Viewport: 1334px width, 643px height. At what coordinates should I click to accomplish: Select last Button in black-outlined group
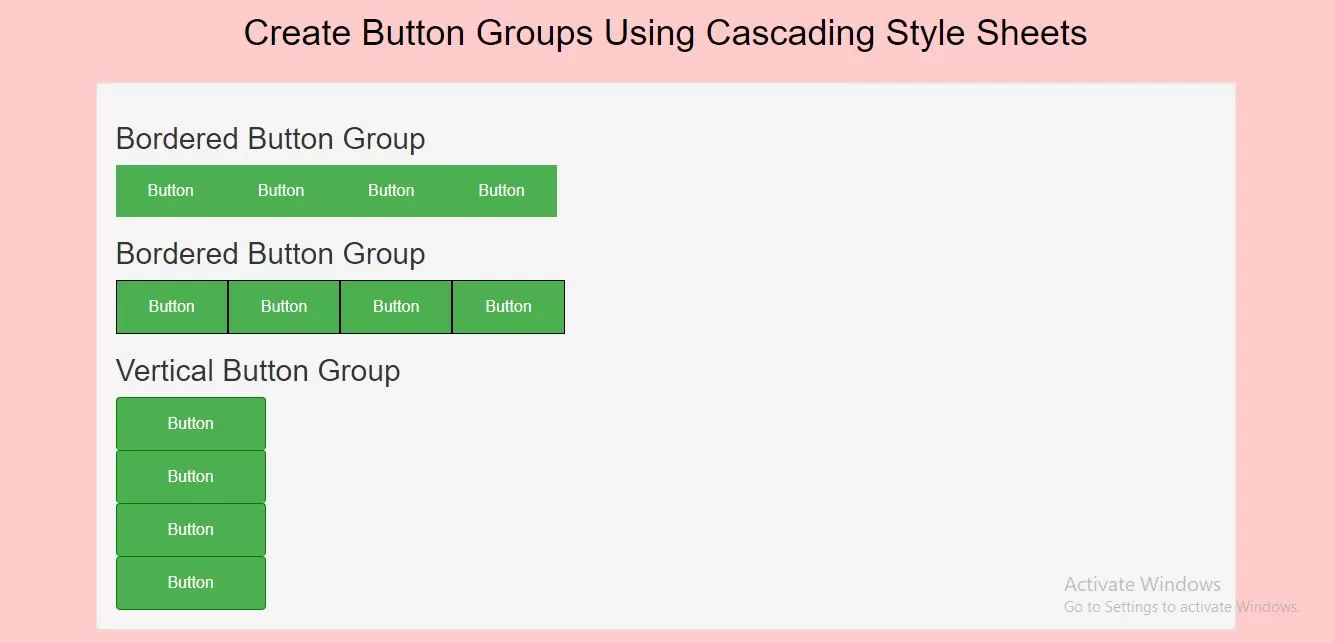(x=508, y=307)
